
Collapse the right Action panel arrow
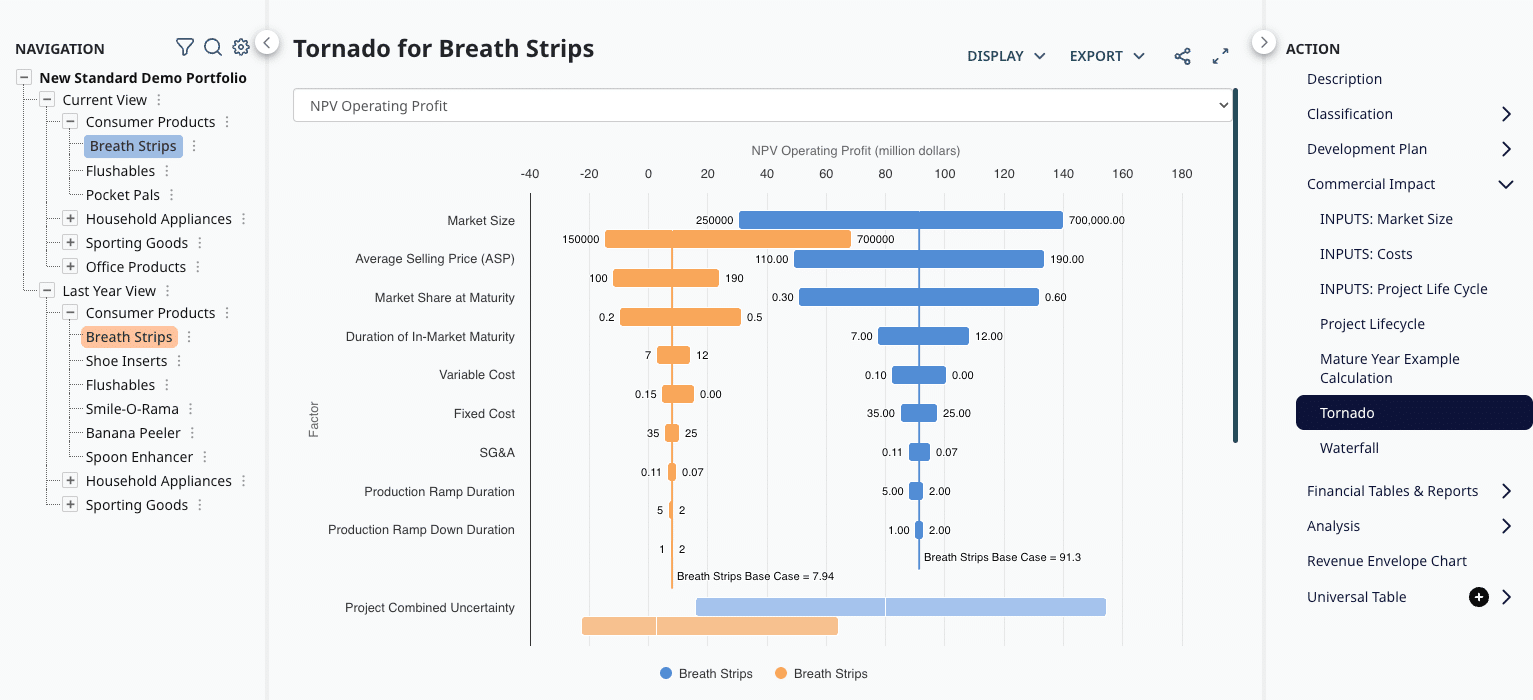(x=1264, y=42)
